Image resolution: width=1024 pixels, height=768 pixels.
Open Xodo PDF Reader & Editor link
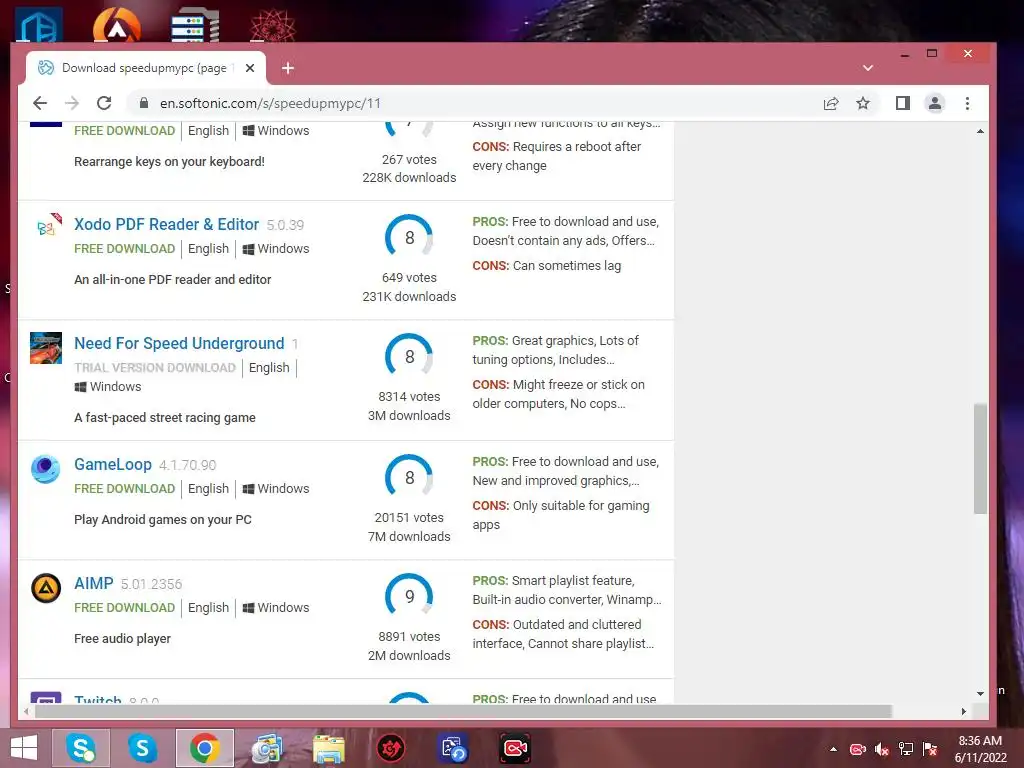click(x=167, y=225)
